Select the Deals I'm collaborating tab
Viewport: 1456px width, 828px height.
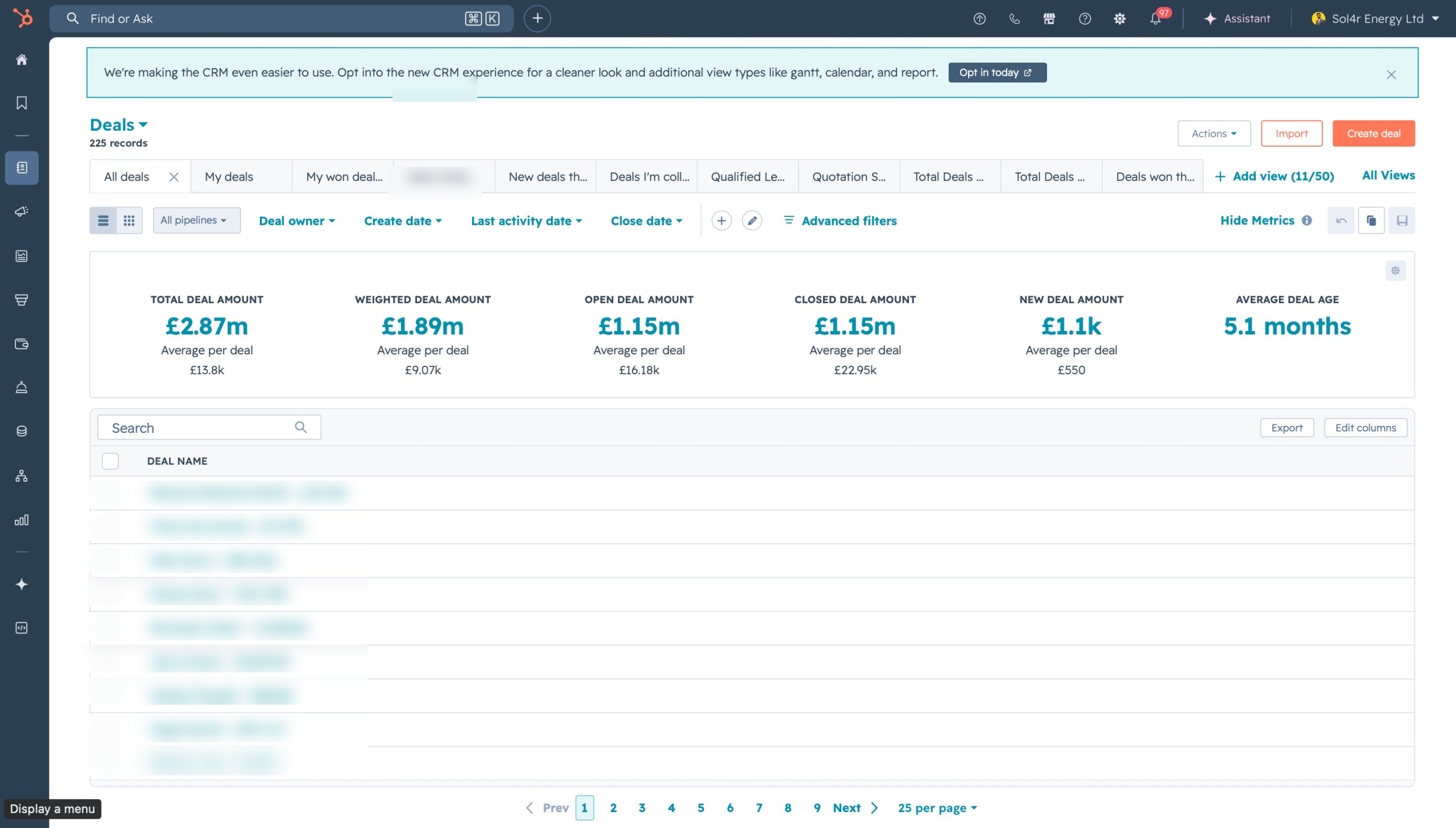[647, 177]
